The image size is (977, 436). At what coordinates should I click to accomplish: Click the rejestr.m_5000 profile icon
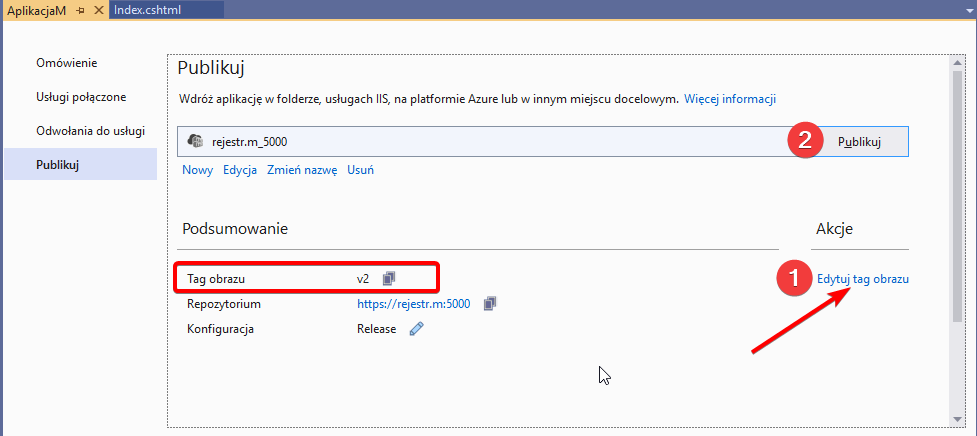point(196,142)
